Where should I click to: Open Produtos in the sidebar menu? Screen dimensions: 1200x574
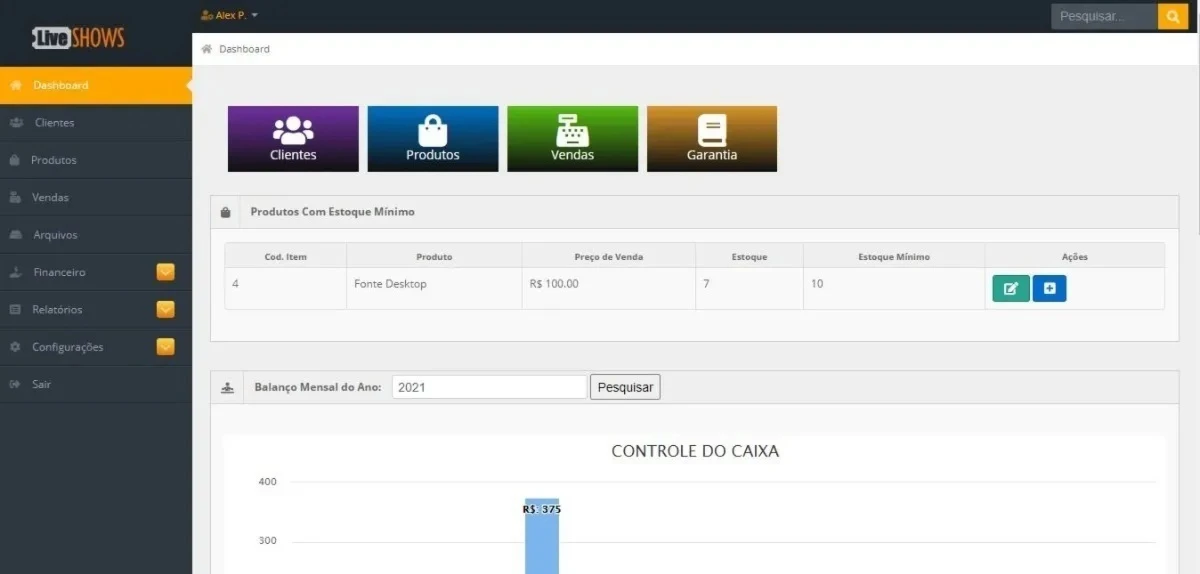96,160
